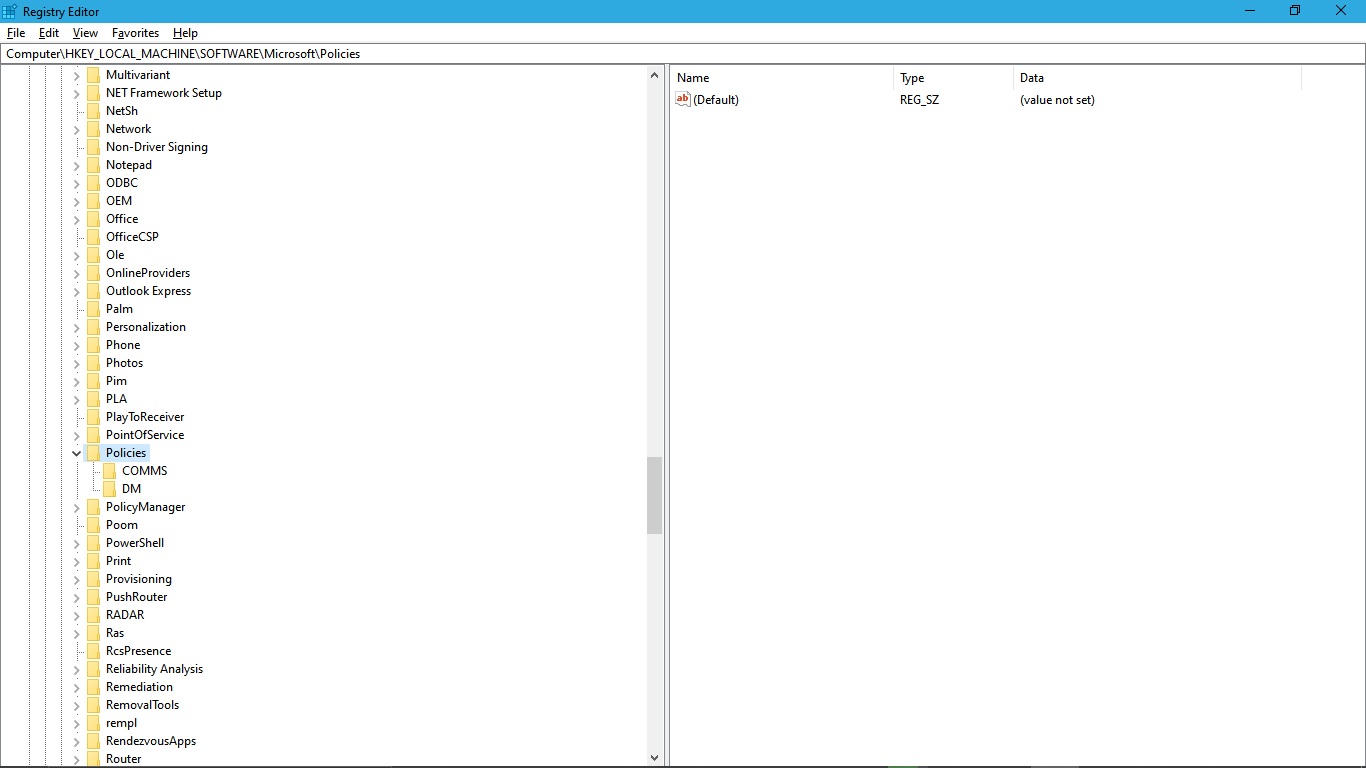Screen dimensions: 1366x768
Task: Click the folder icon next to PolicyManager
Action: click(93, 507)
